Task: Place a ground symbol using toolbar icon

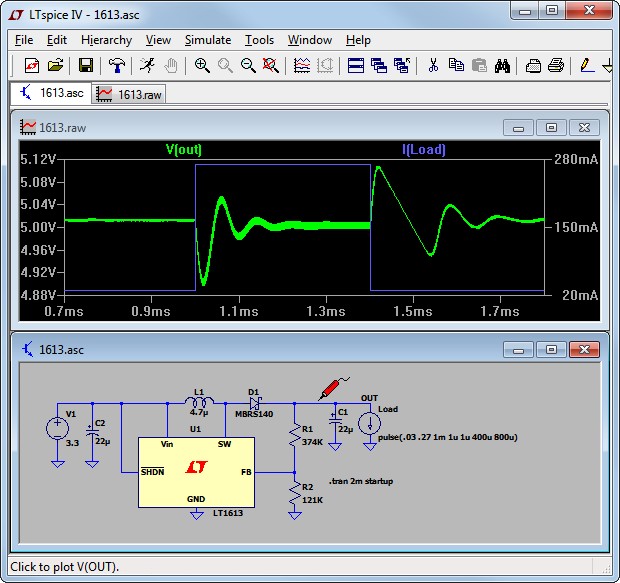Action: pos(607,65)
